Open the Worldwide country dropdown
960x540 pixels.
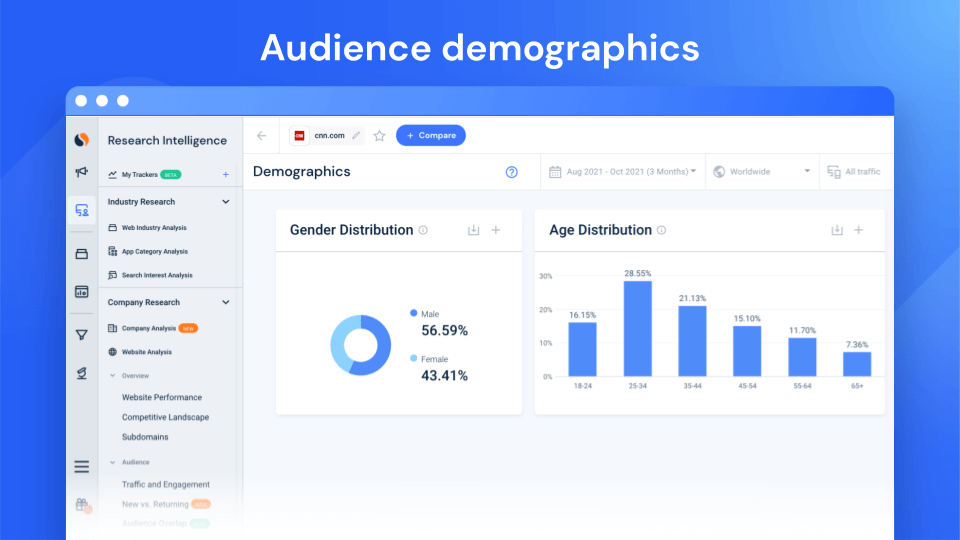pos(762,172)
